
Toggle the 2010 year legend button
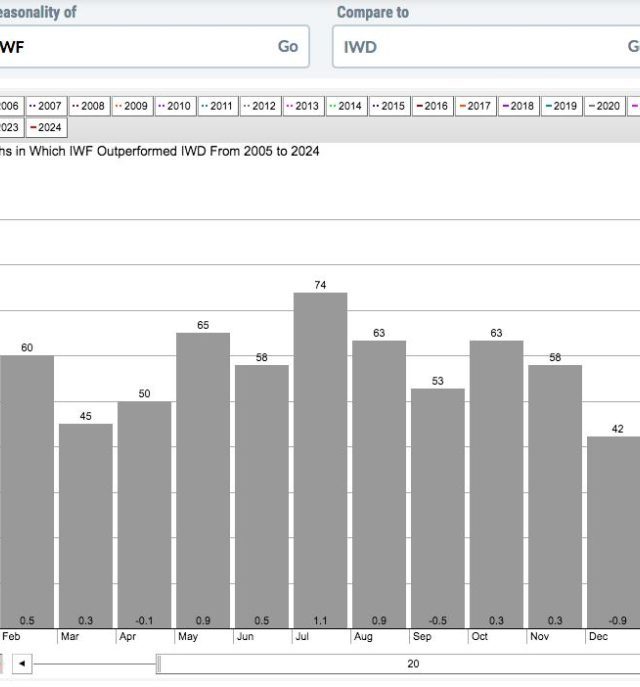pos(175,106)
